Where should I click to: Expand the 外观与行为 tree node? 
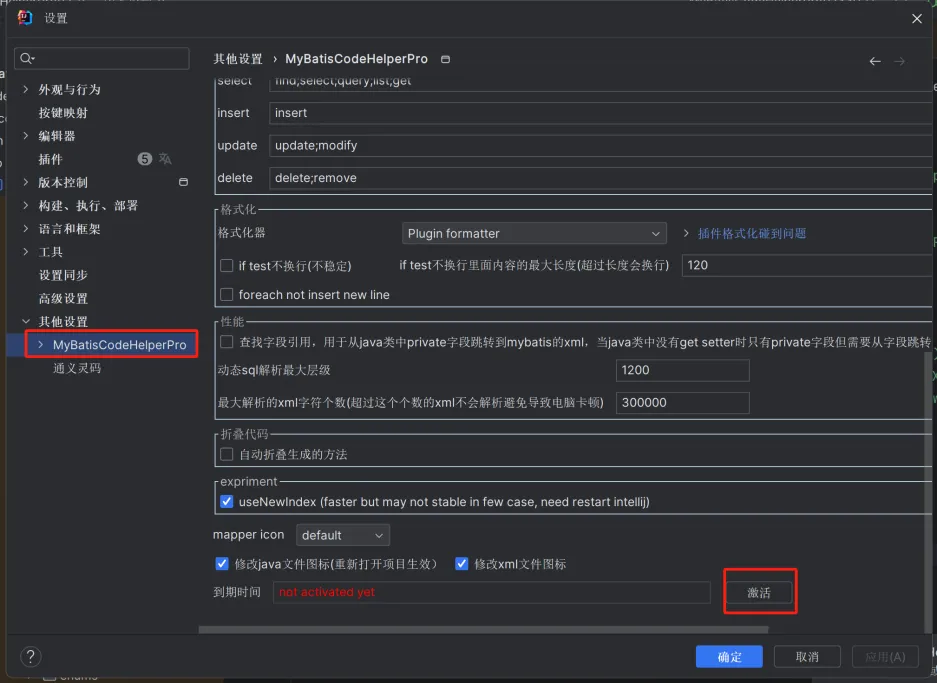coord(26,89)
